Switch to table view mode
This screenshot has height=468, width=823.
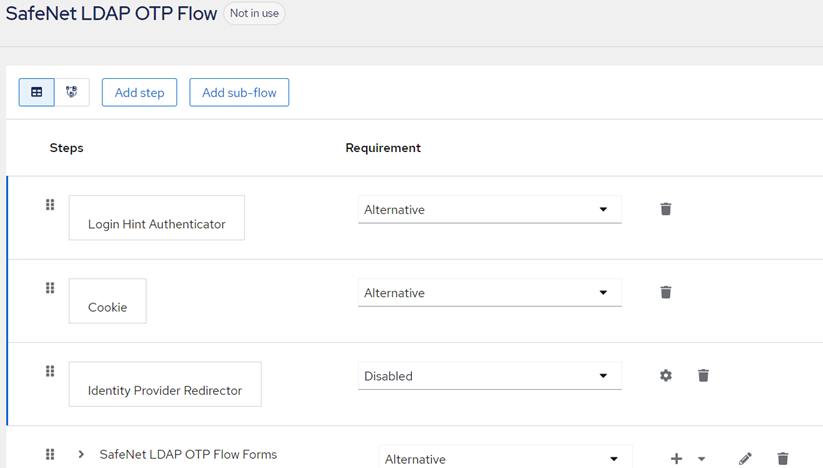click(36, 92)
